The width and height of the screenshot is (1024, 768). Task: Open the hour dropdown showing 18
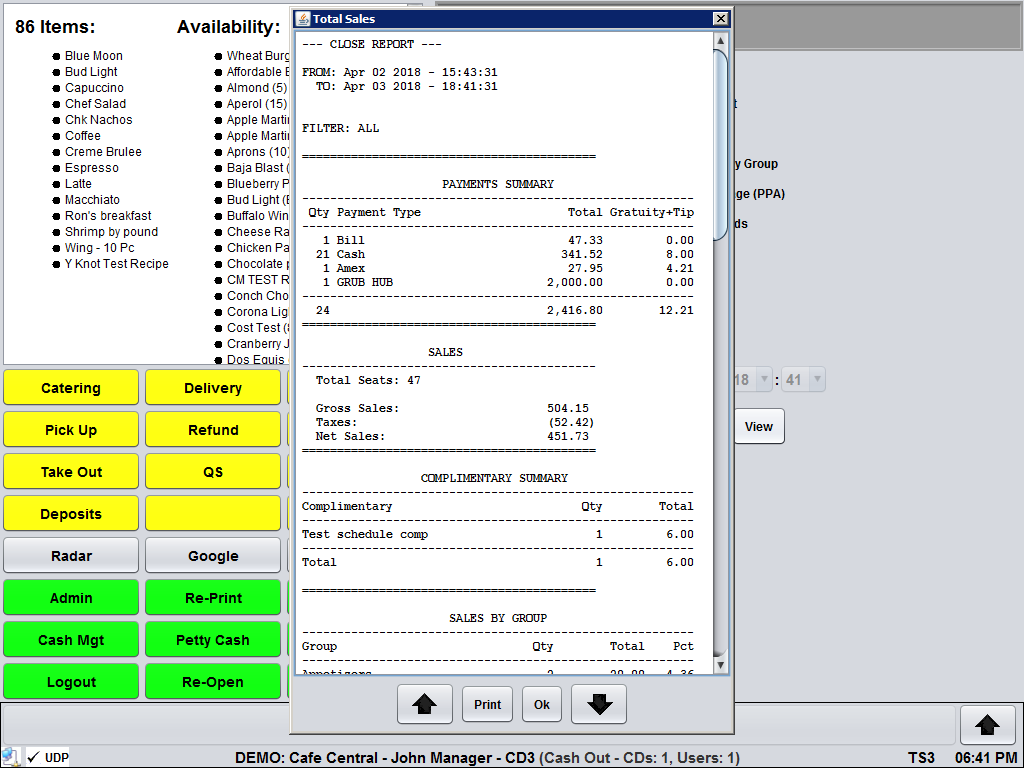(x=765, y=380)
